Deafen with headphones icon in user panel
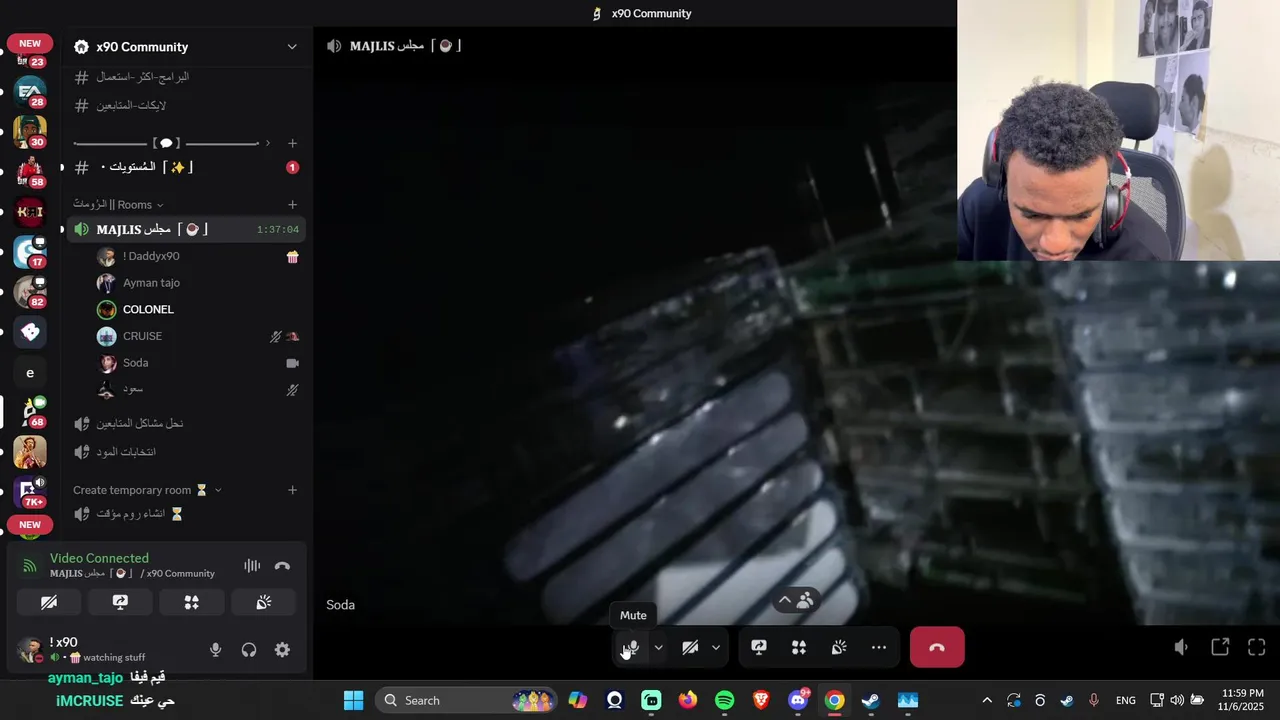This screenshot has width=1280, height=720. 249,650
